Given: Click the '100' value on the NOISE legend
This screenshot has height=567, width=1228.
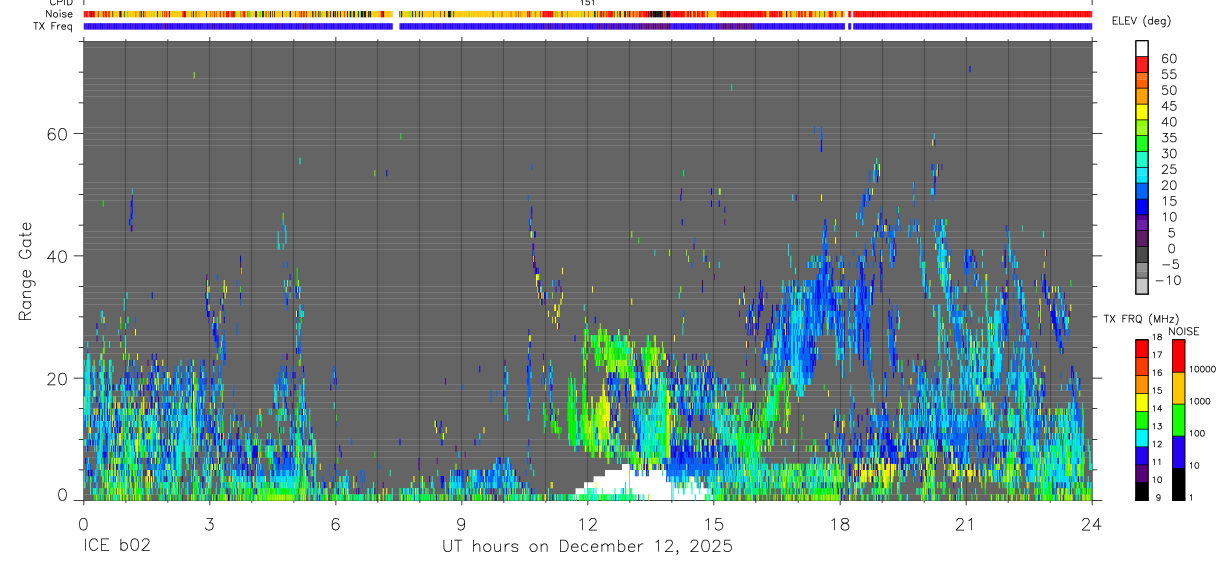Looking at the screenshot, I should [1197, 434].
